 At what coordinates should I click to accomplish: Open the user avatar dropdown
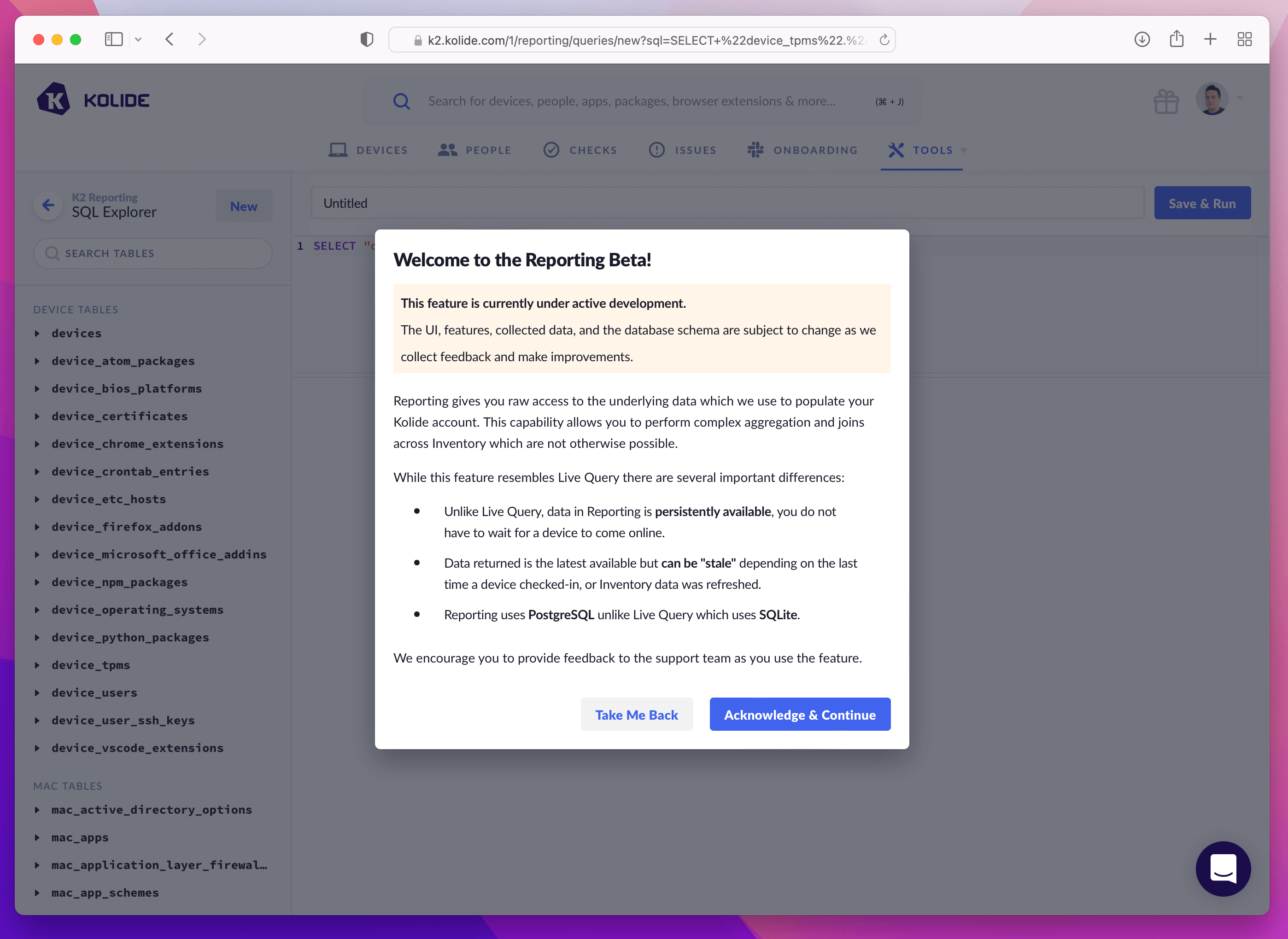pyautogui.click(x=1213, y=100)
